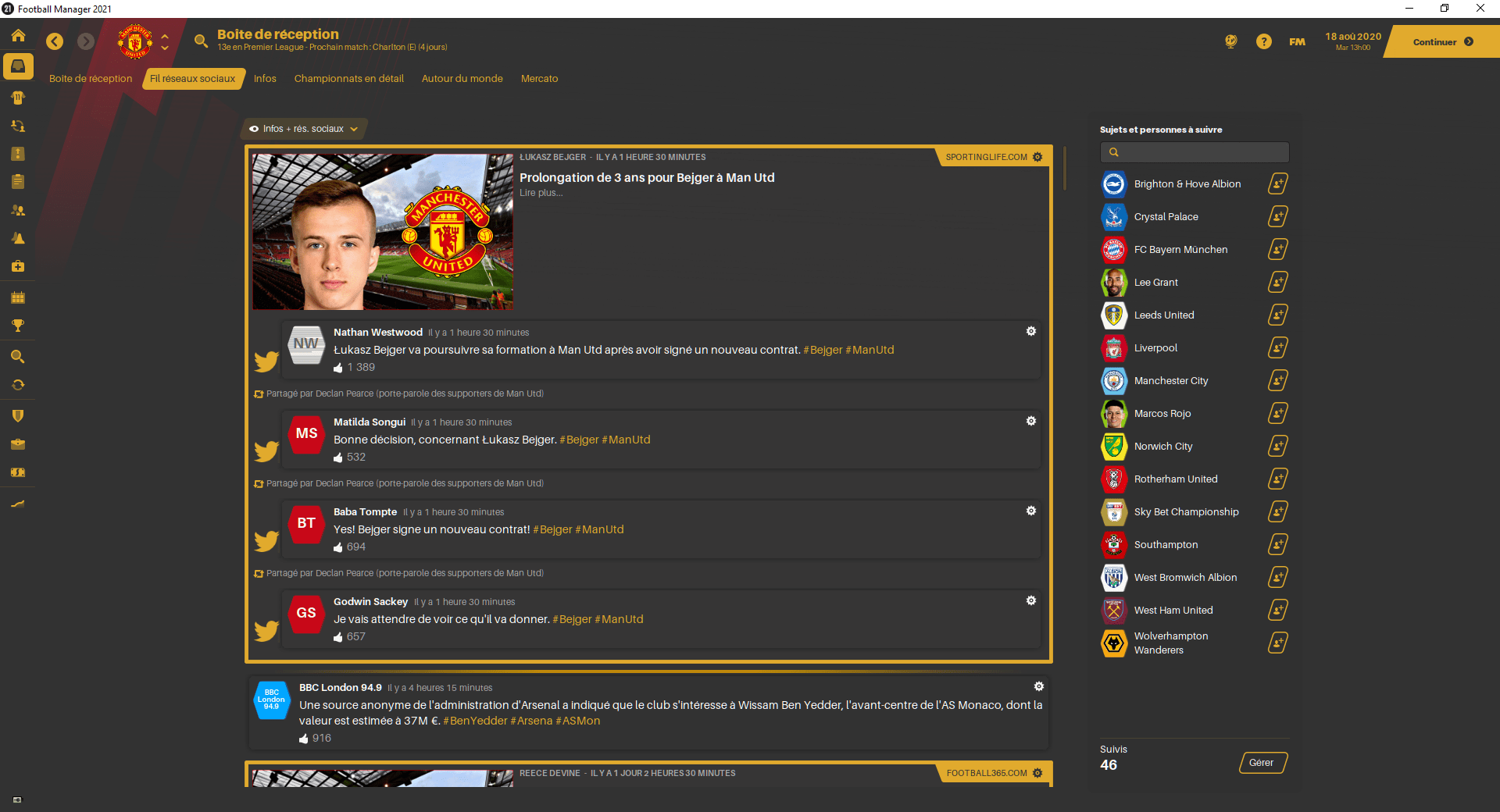Open the club info shield icon in sidebar
1500x812 pixels.
coord(18,416)
